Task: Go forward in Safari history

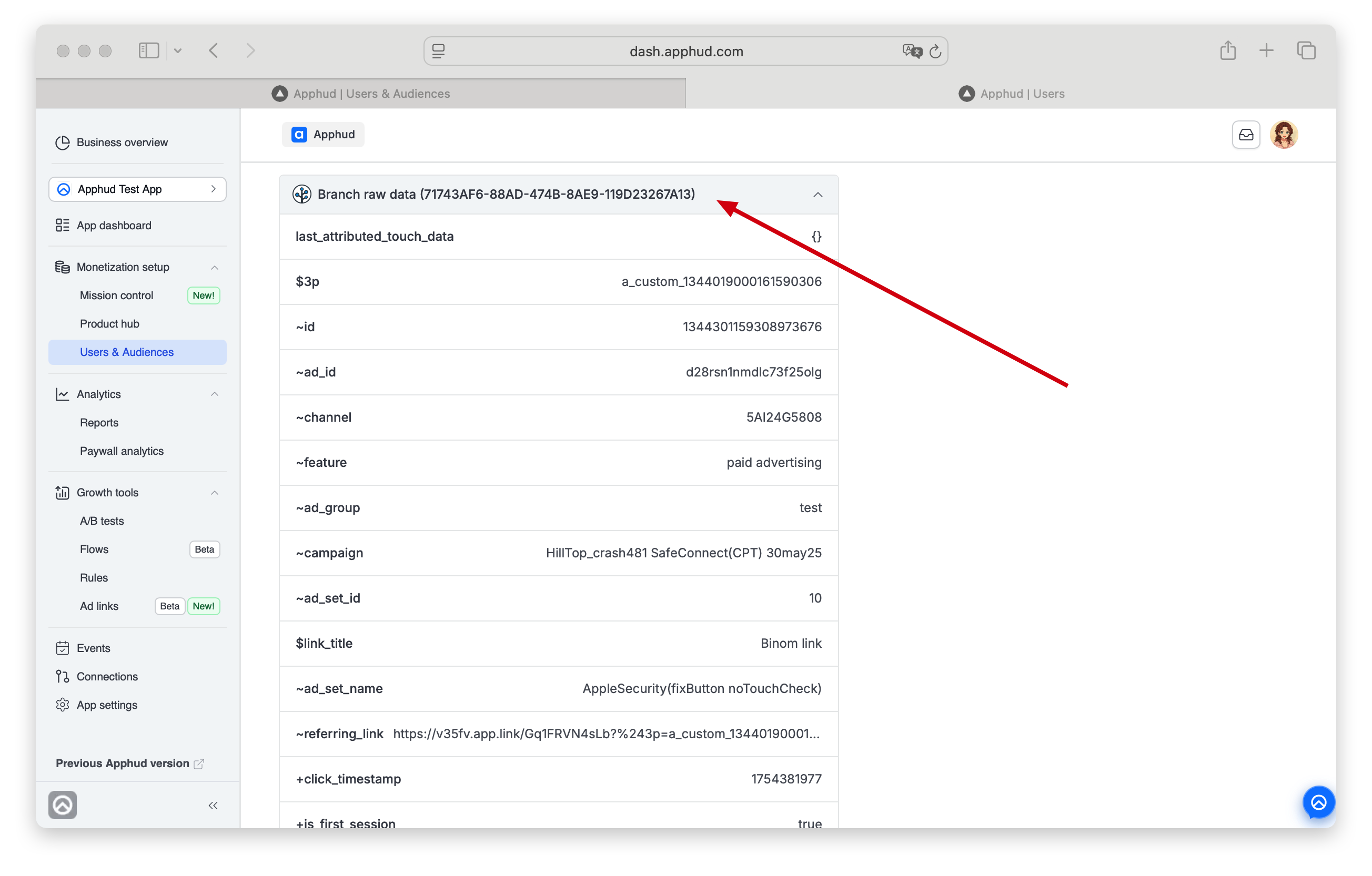Action: [x=251, y=50]
